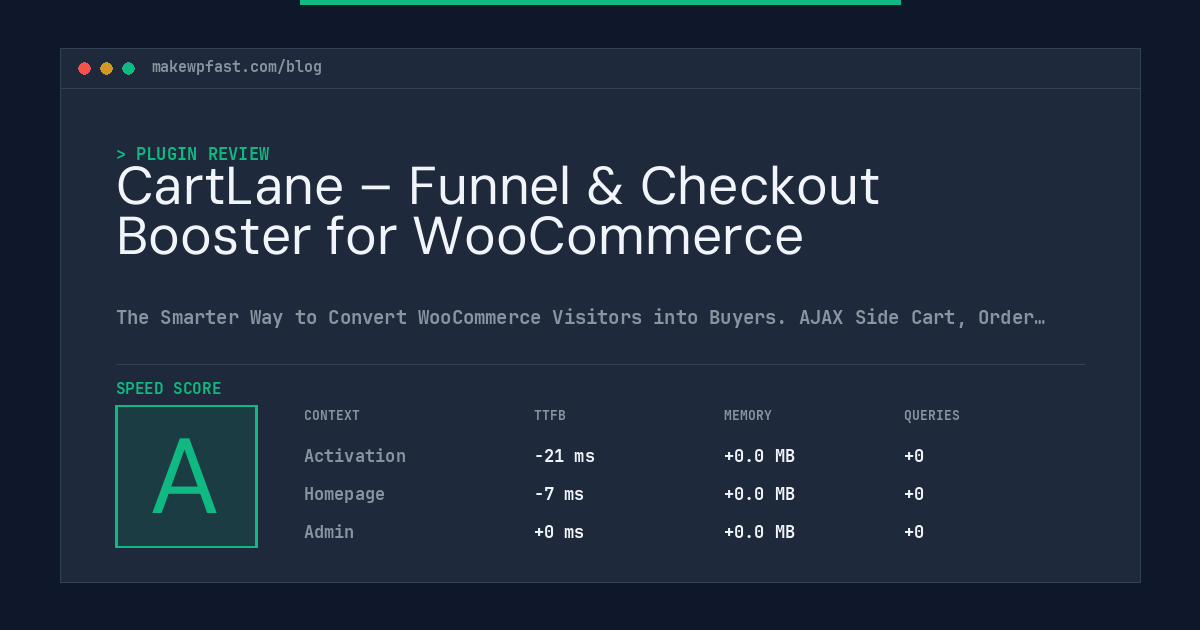The image size is (1200, 630).
Task: Click the red window dot
Action: click(x=84, y=68)
